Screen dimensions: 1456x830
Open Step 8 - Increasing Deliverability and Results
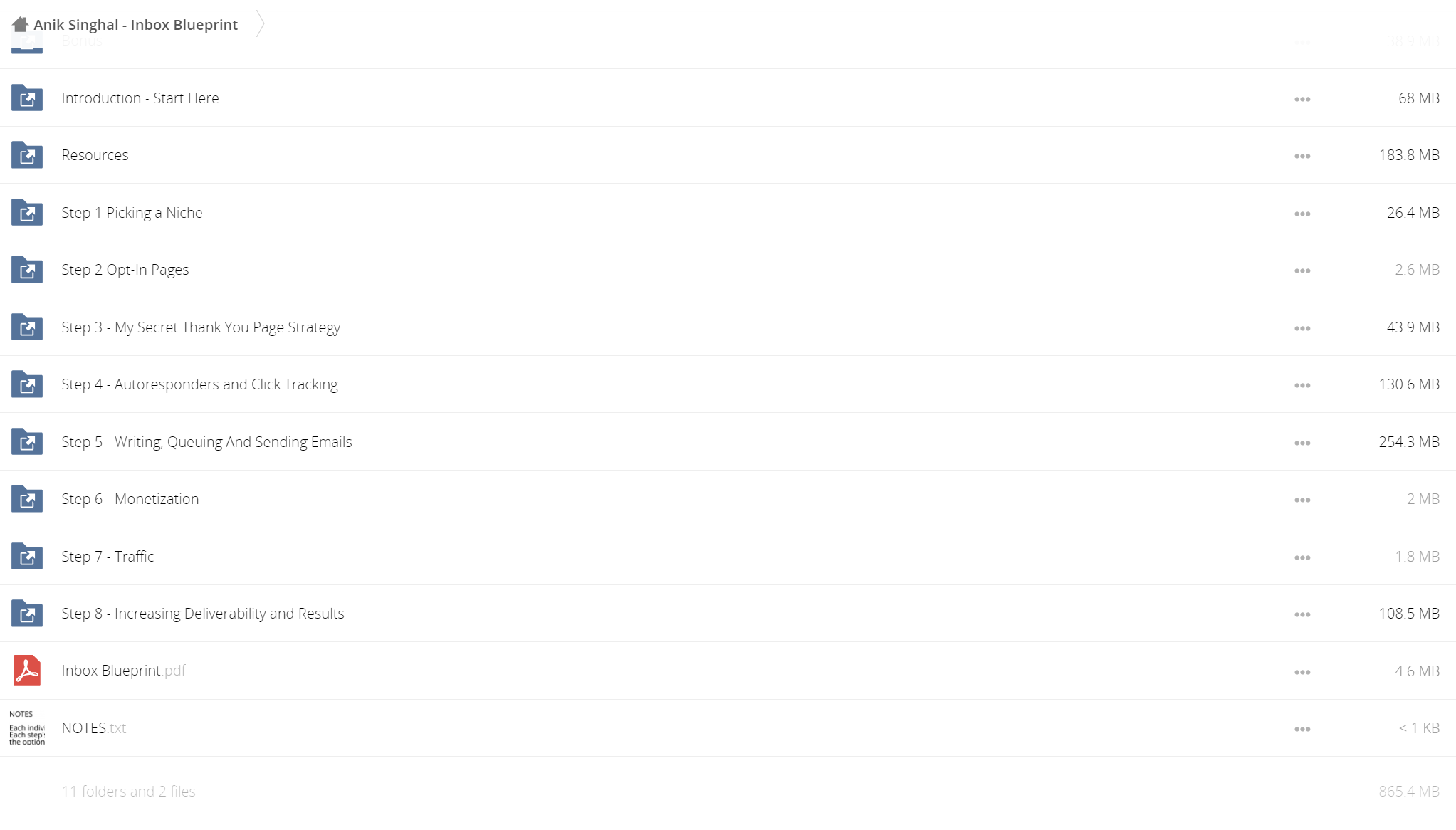click(203, 614)
